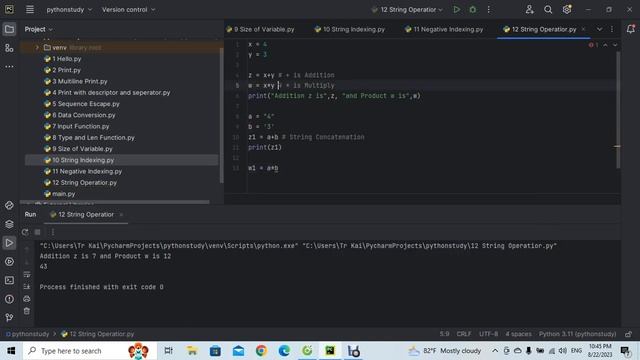Go to previous highlighted error arrow
The height and width of the screenshot is (360, 640).
pos(605,45)
